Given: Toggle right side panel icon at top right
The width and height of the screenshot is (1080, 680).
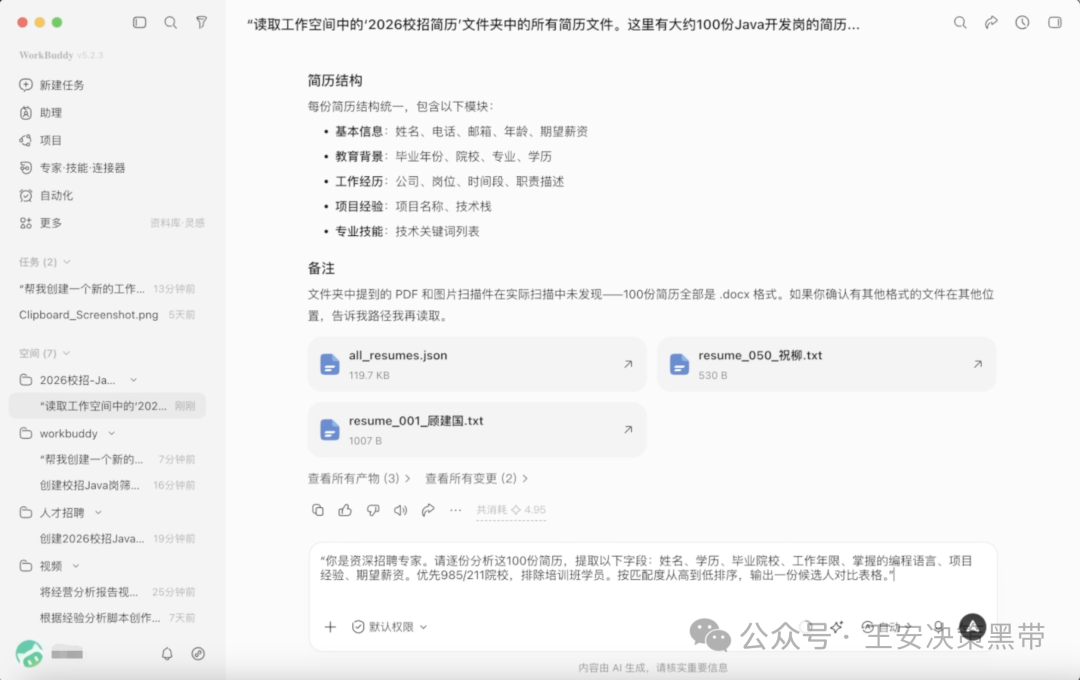Looking at the screenshot, I should click(x=1055, y=23).
